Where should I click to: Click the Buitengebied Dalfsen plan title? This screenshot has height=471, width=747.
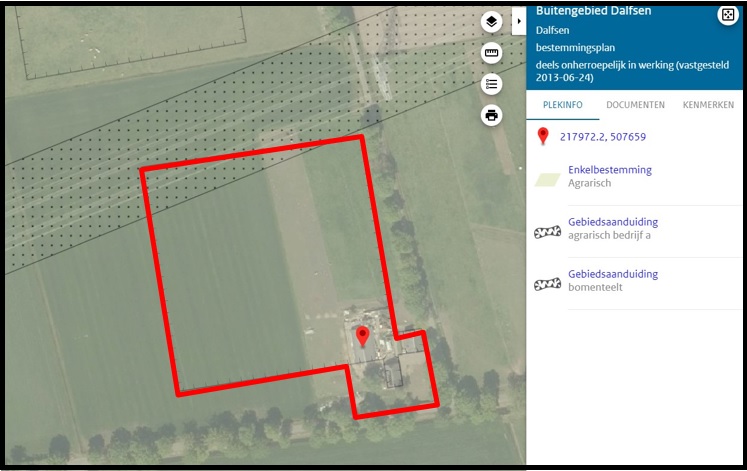[x=593, y=11]
